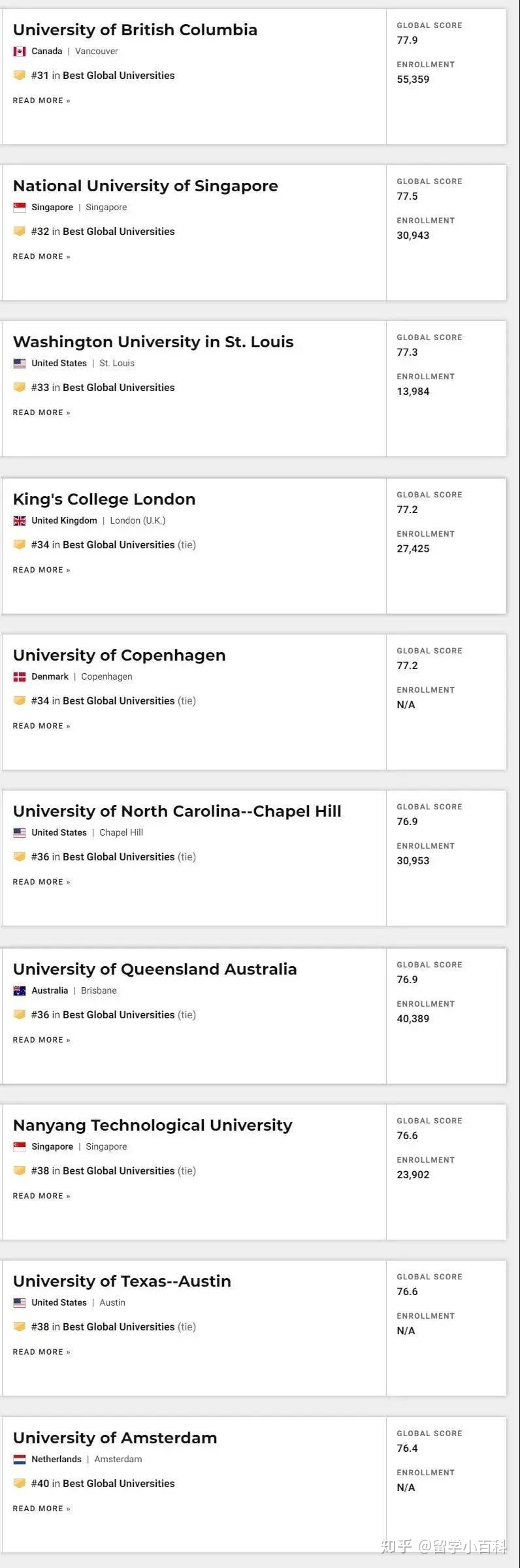Click Read More for University of Queensland

[x=42, y=1040]
